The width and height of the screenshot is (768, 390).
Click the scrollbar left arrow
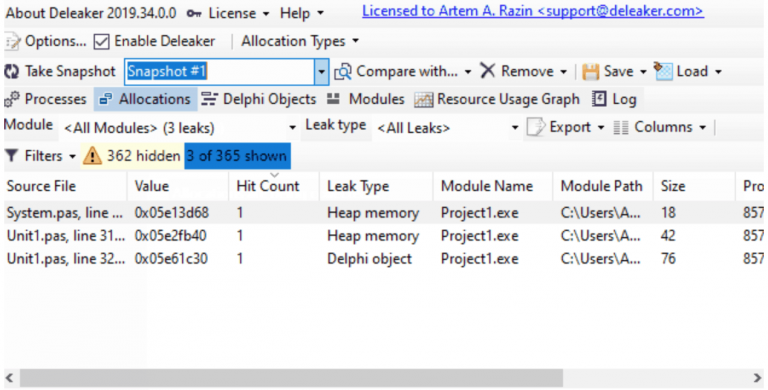tap(9, 378)
